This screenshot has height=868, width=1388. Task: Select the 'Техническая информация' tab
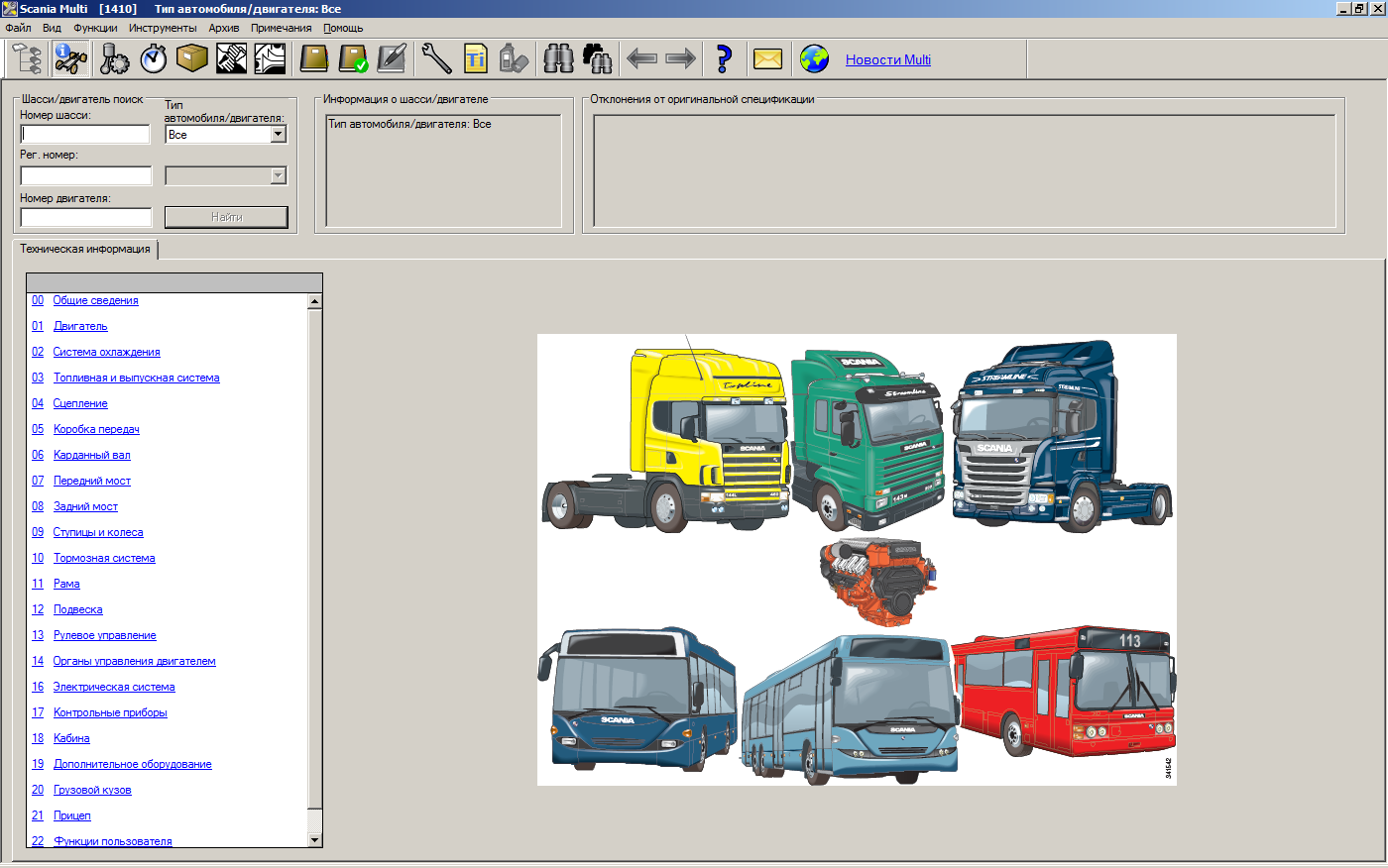(85, 250)
